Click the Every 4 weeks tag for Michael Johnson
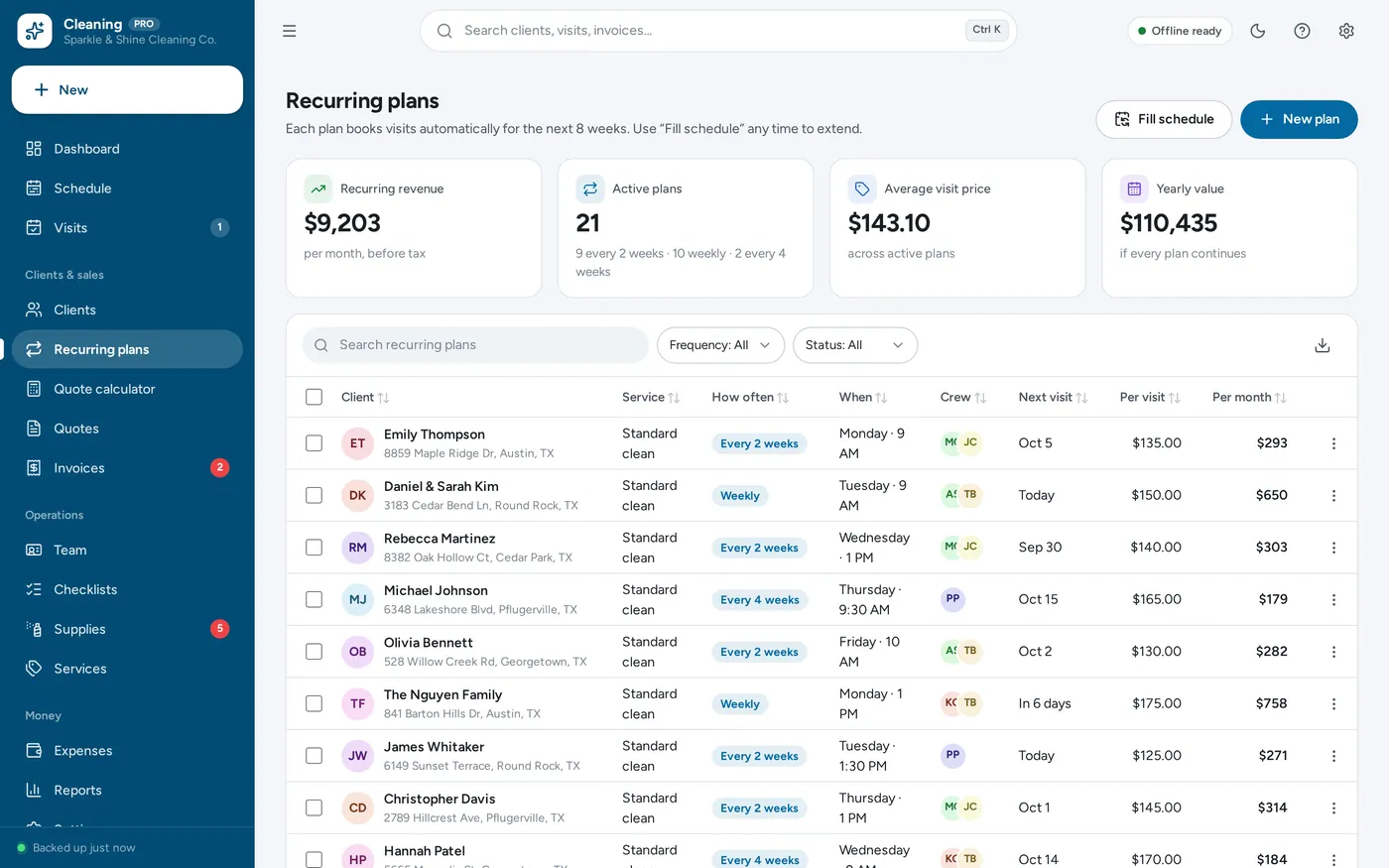Image resolution: width=1389 pixels, height=868 pixels. click(x=760, y=599)
